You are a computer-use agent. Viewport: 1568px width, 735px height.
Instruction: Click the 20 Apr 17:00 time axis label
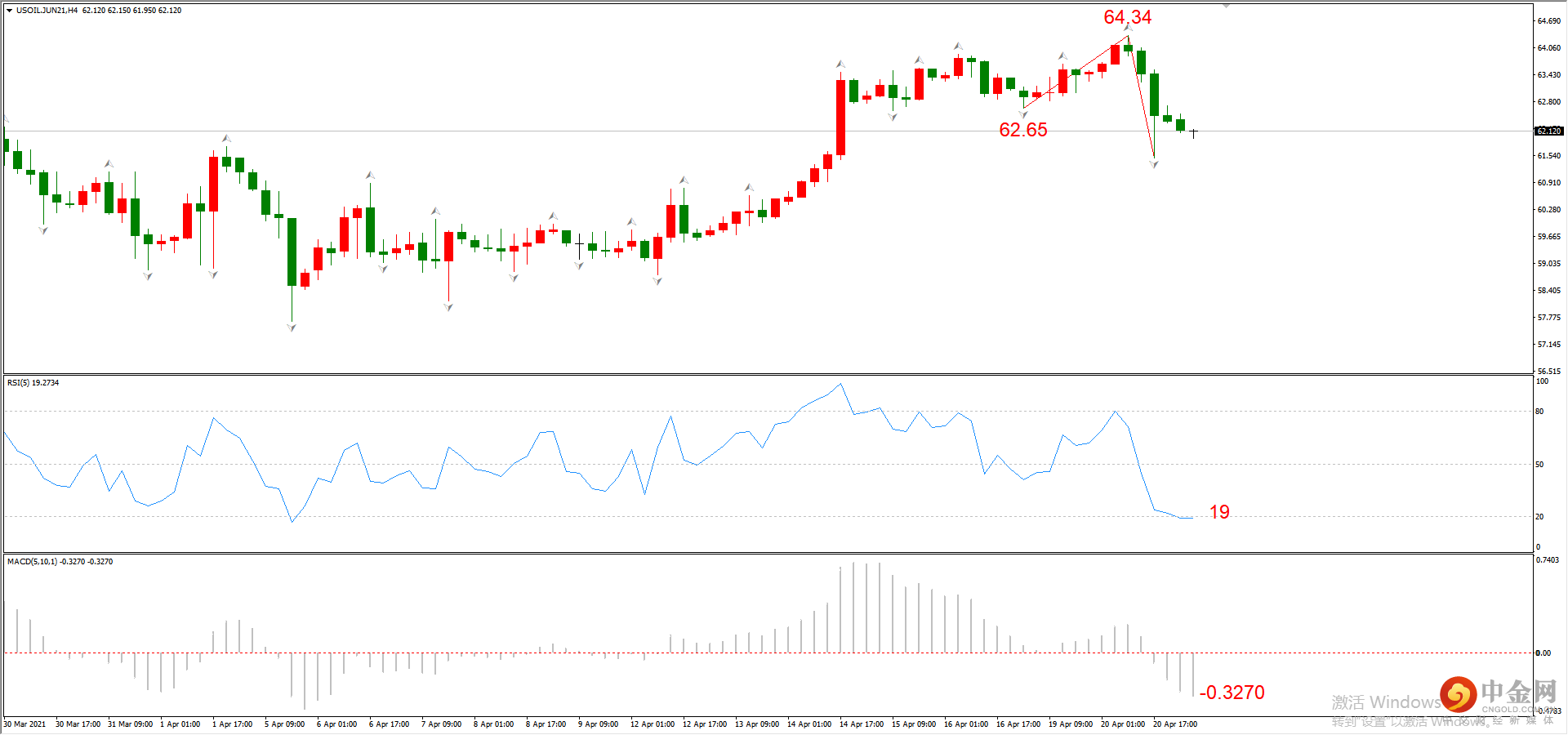tap(1174, 724)
